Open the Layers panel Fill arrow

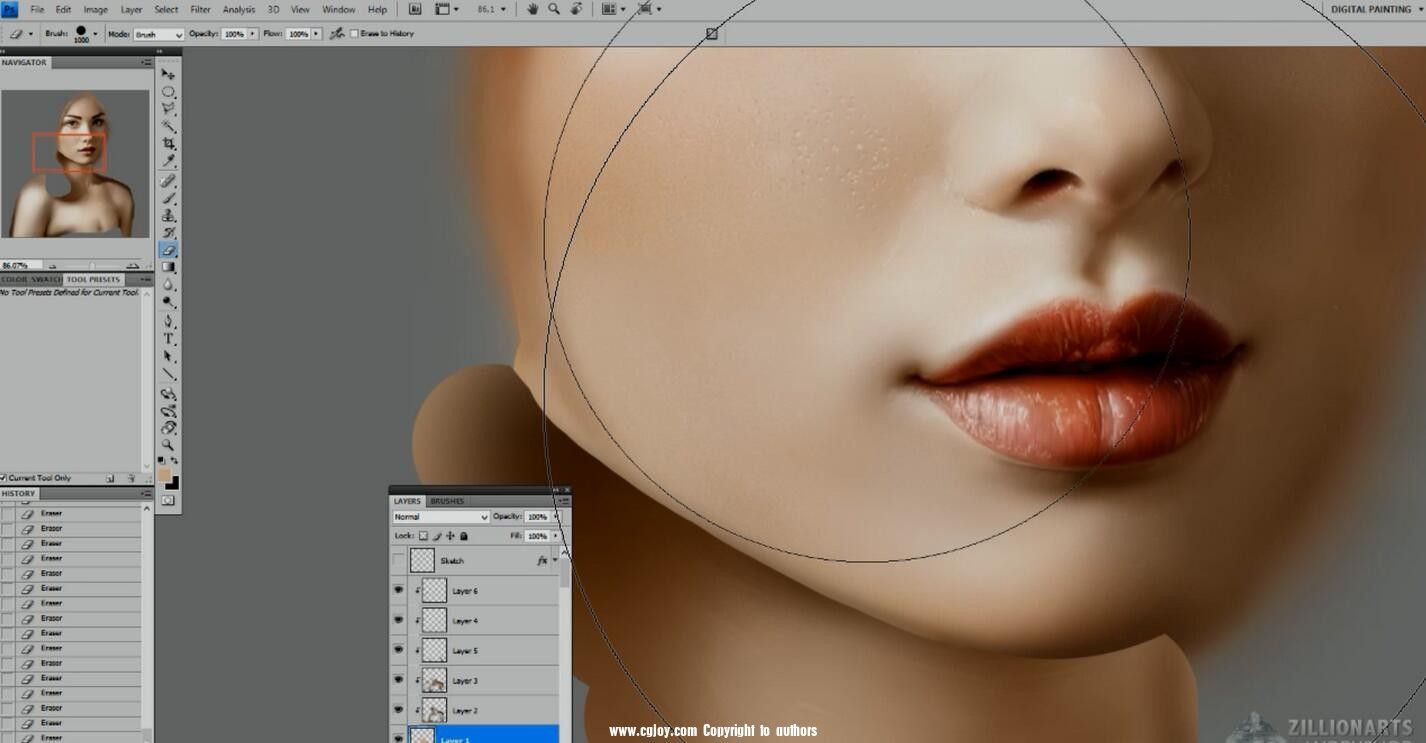[556, 536]
